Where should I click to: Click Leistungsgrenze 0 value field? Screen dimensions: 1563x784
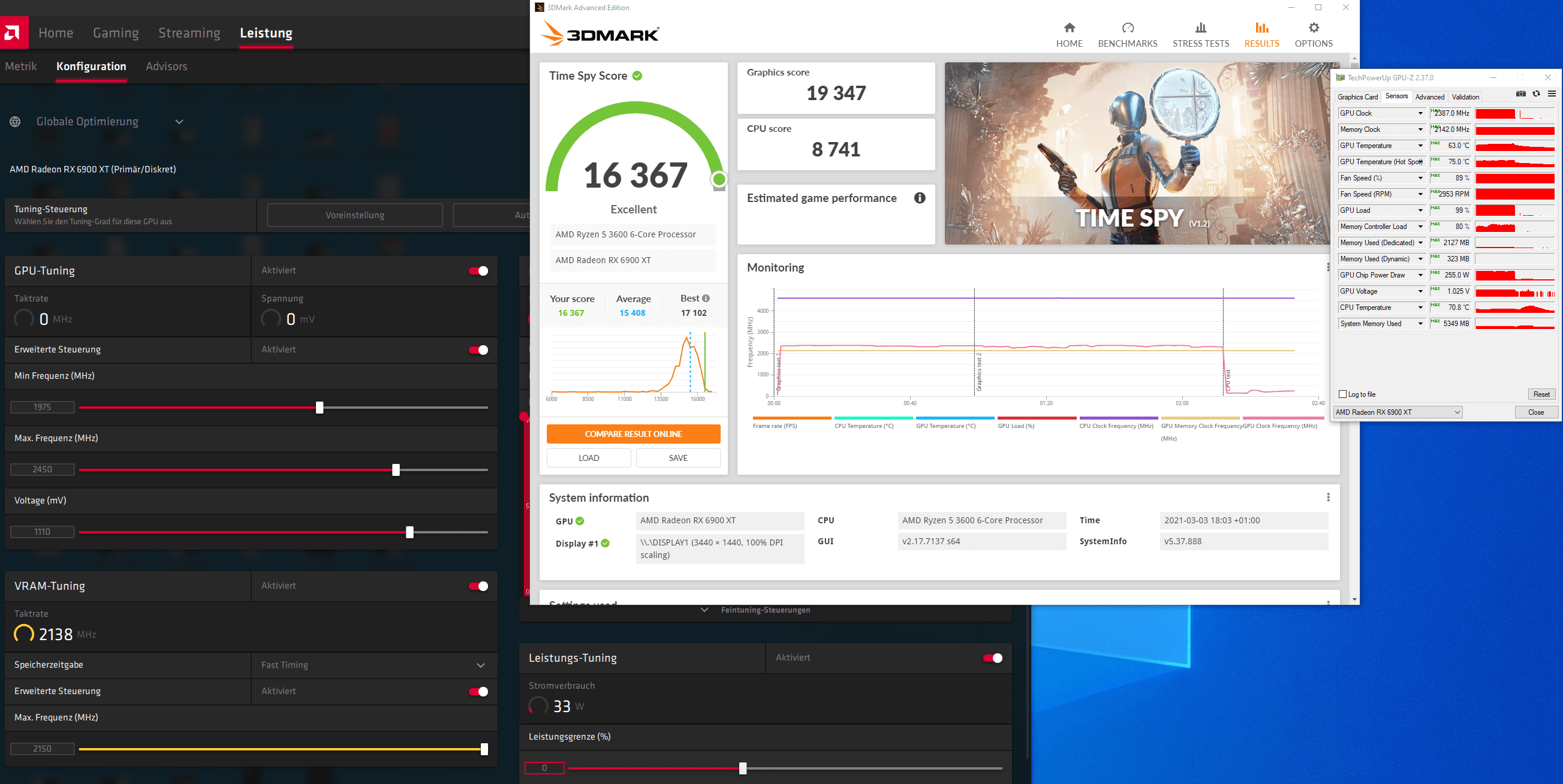[544, 768]
